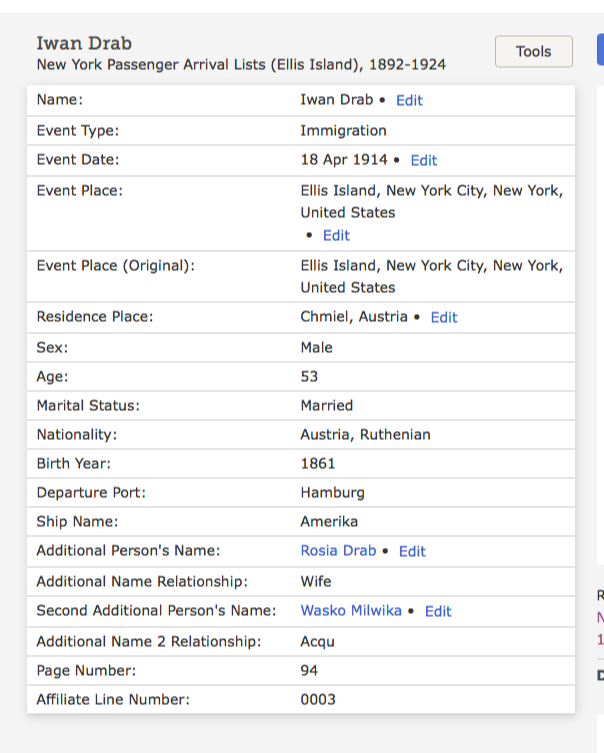Open the Wasko Milwika person link
Viewport: 604px width, 753px height.
pos(351,611)
